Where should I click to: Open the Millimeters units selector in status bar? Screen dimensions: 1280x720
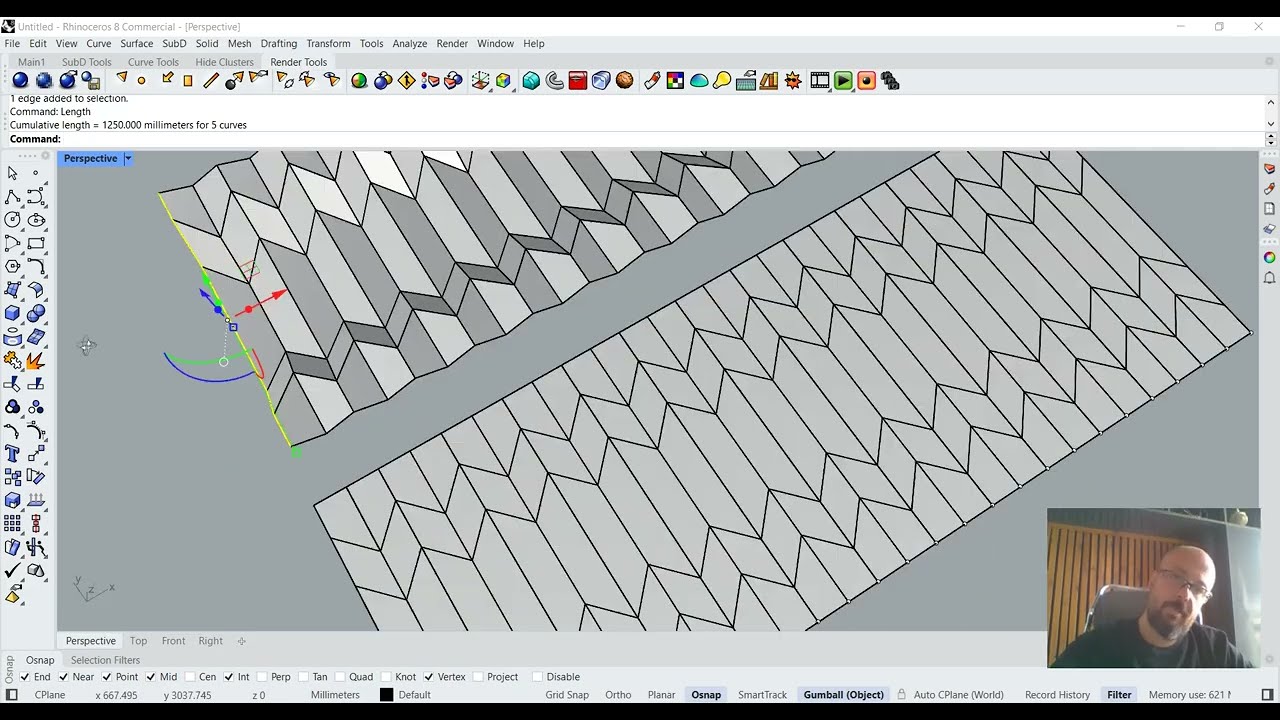pos(335,695)
